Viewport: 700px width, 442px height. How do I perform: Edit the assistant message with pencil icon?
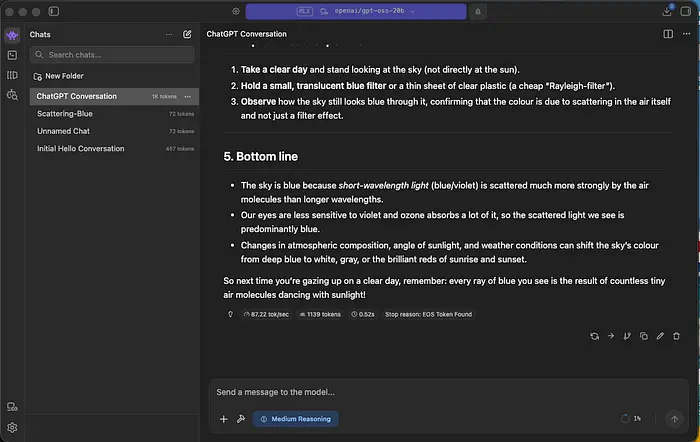[x=660, y=336]
